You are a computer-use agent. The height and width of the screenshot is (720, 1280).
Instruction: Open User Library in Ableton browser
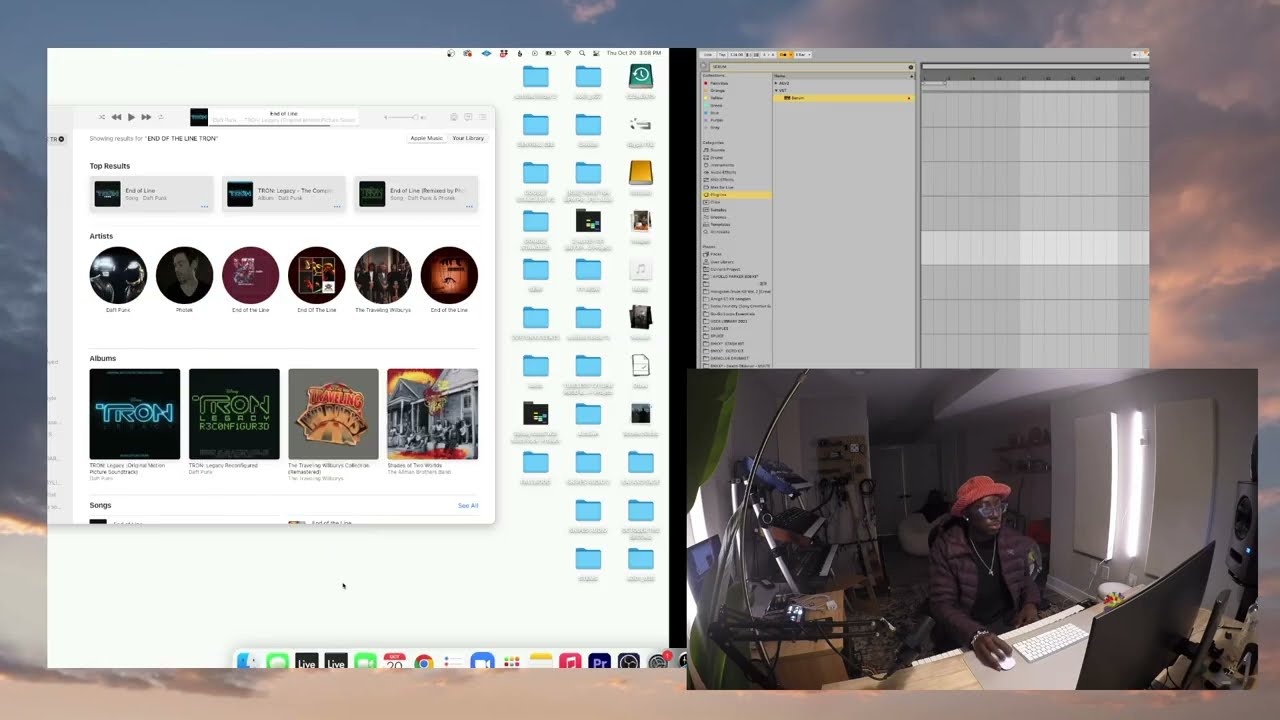(x=720, y=262)
